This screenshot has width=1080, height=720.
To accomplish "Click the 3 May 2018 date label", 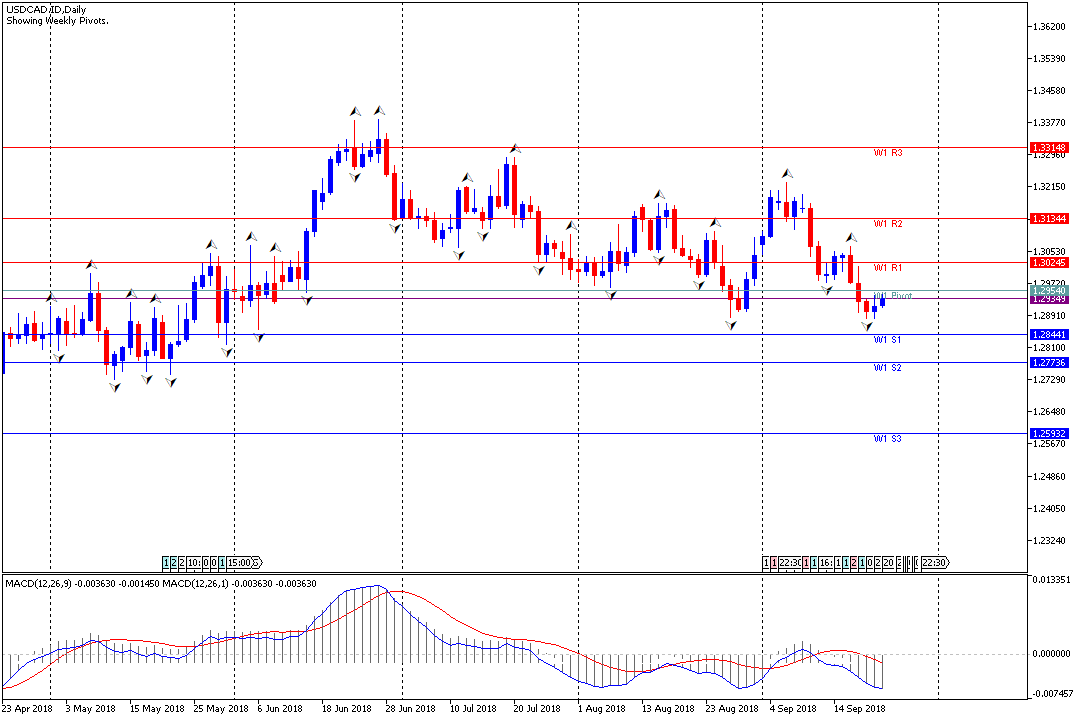I will [x=90, y=708].
